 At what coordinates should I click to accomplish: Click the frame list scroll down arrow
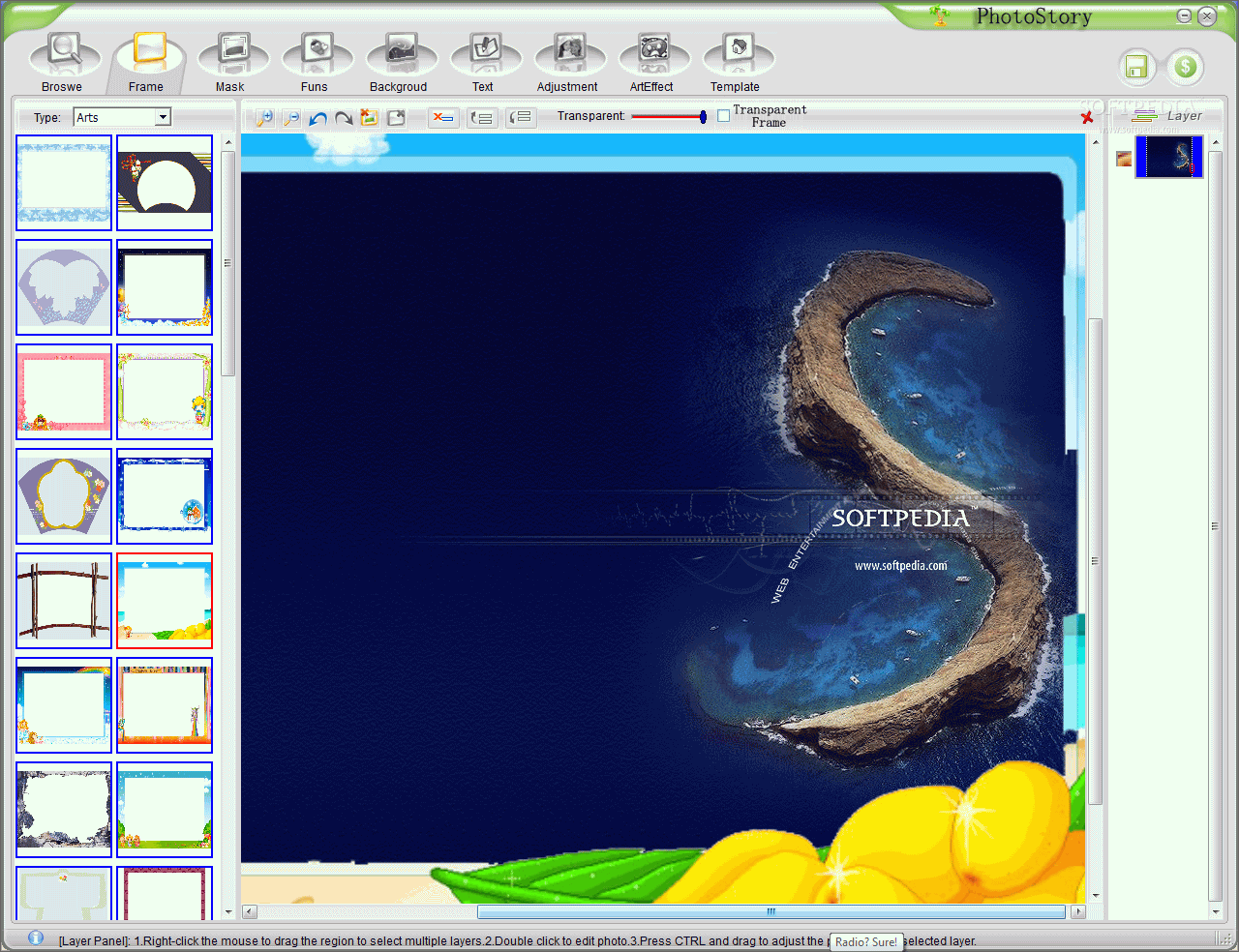[x=228, y=911]
